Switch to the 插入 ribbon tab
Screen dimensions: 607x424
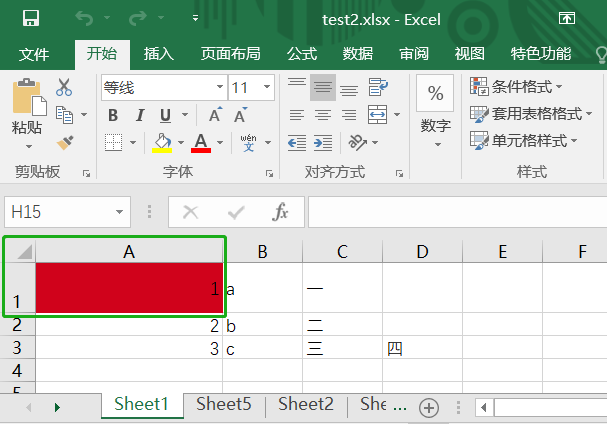click(158, 54)
